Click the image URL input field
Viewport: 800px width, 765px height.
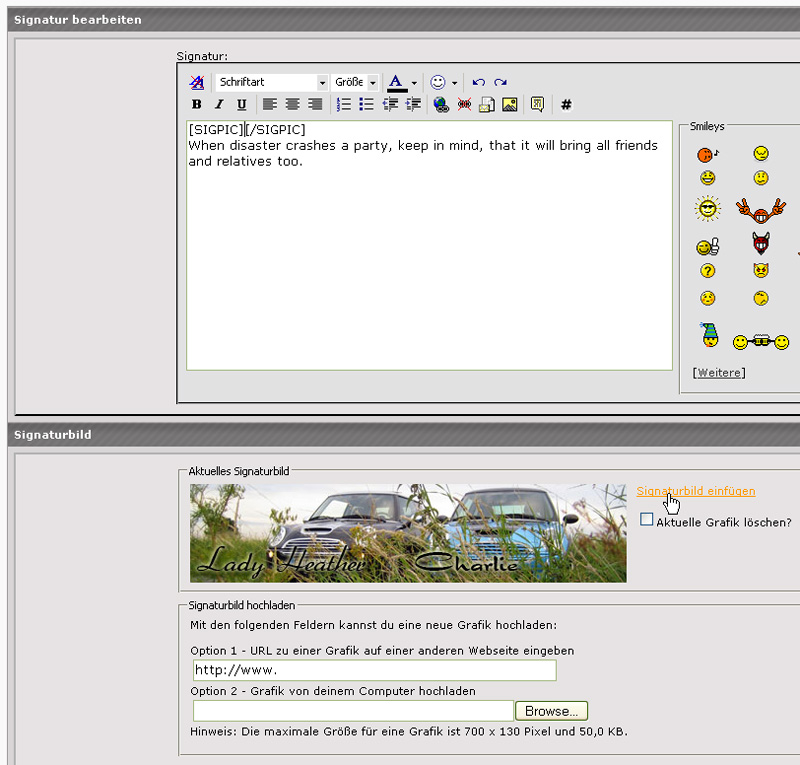[x=374, y=670]
